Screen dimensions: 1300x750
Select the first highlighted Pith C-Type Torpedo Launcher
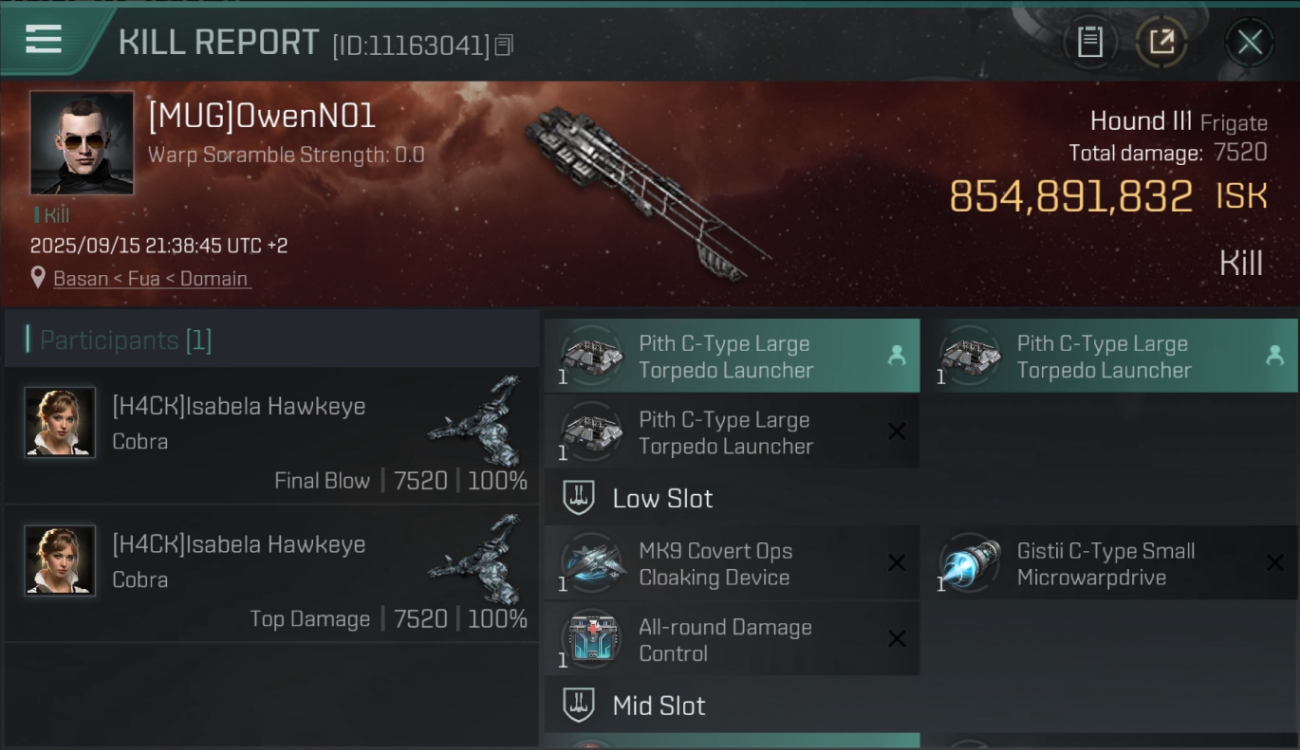click(732, 356)
